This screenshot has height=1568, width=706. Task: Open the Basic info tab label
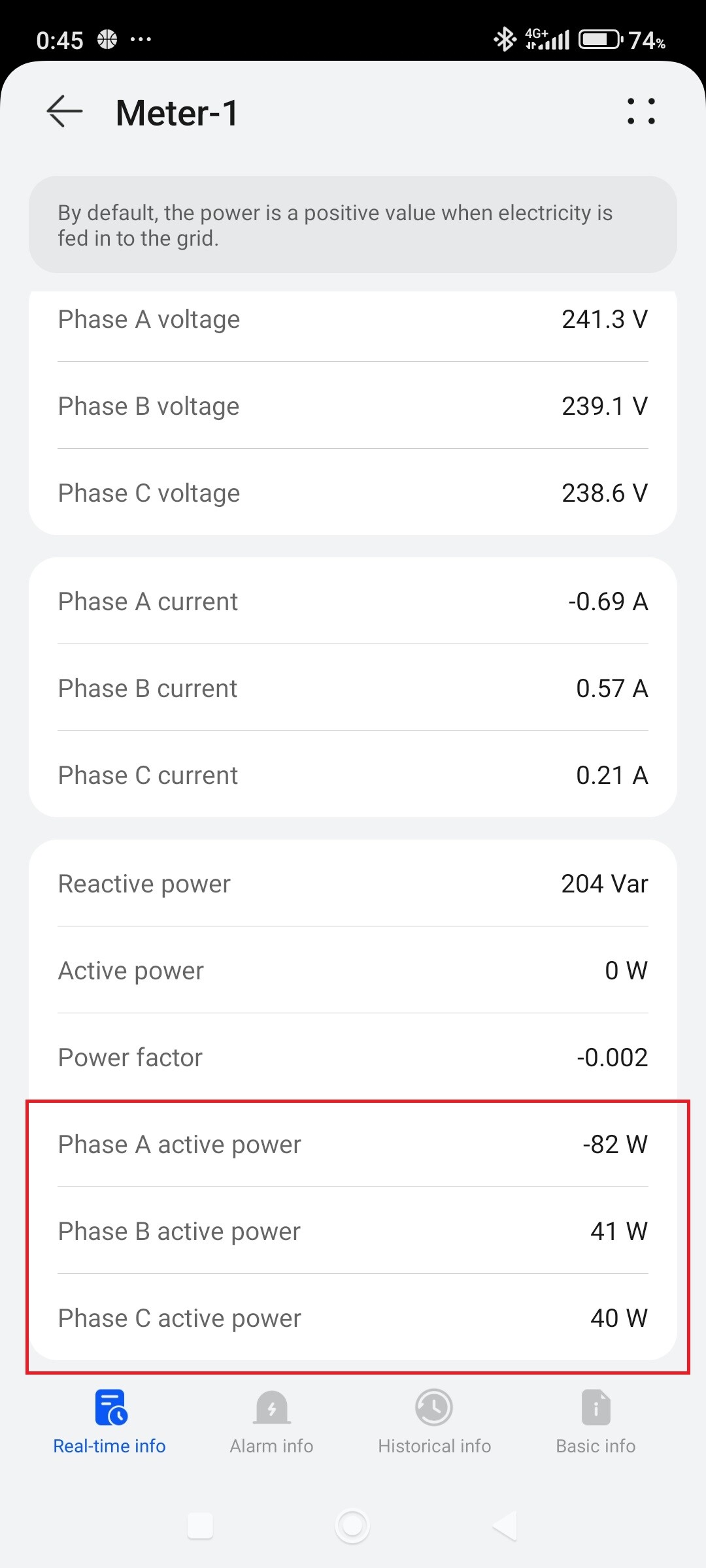(596, 1446)
